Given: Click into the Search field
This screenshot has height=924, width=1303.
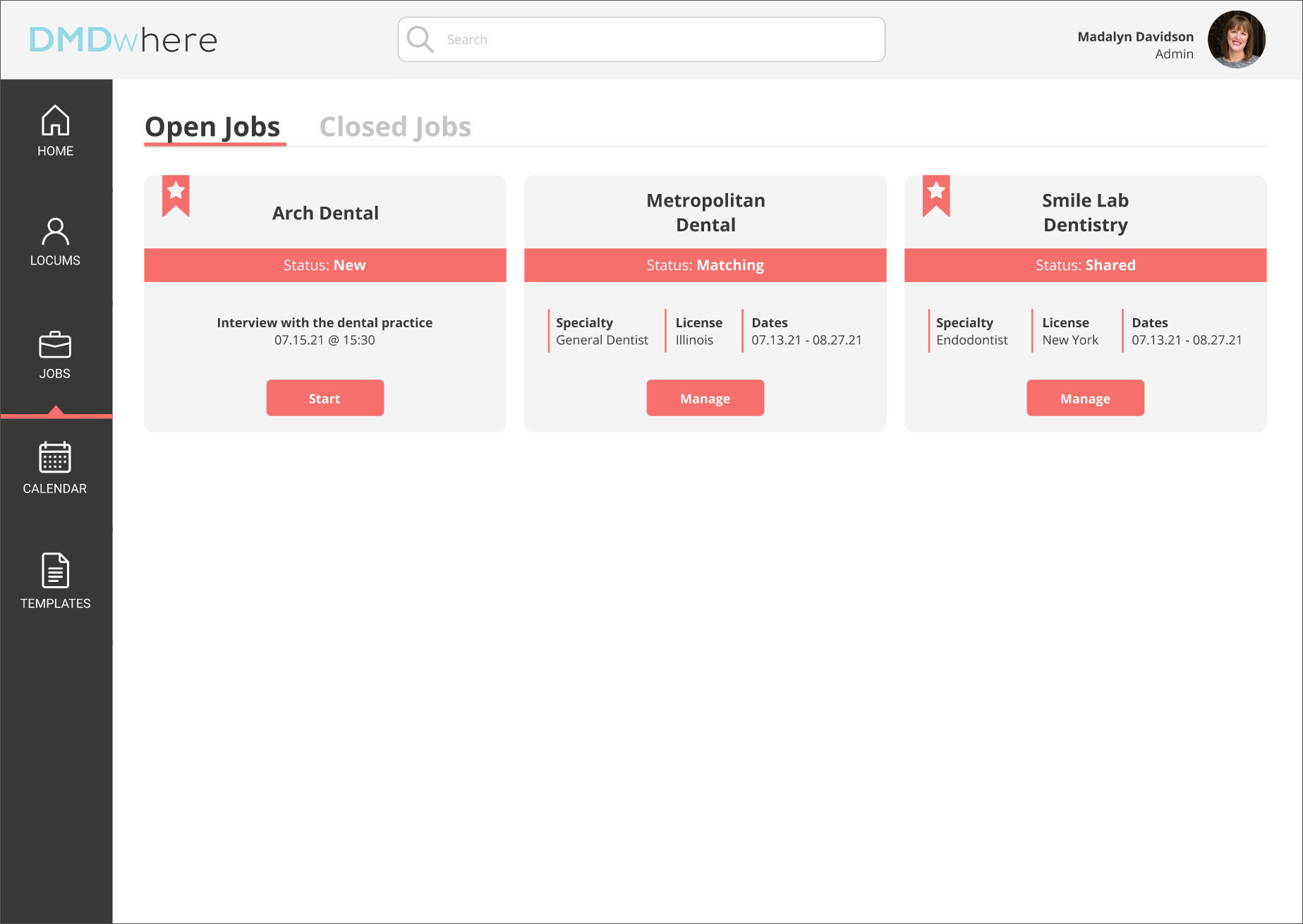Looking at the screenshot, I should point(641,39).
